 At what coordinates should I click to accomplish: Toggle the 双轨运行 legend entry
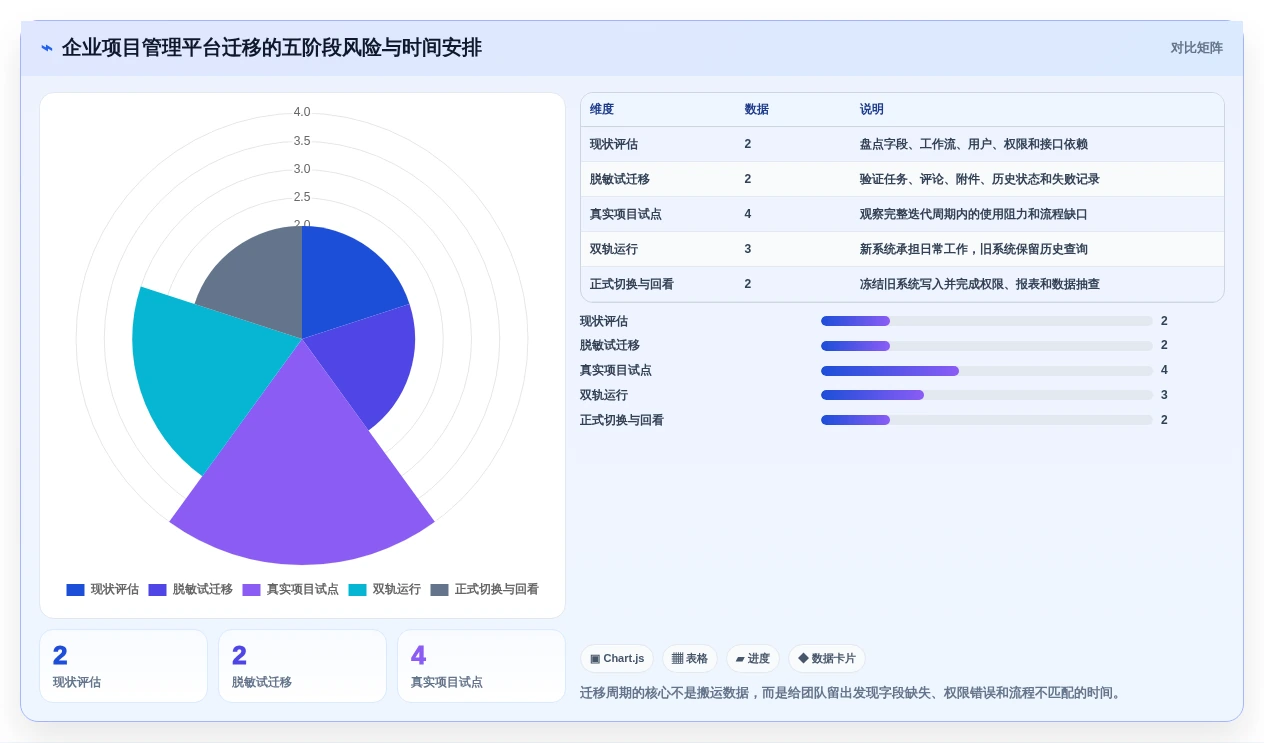pyautogui.click(x=385, y=590)
